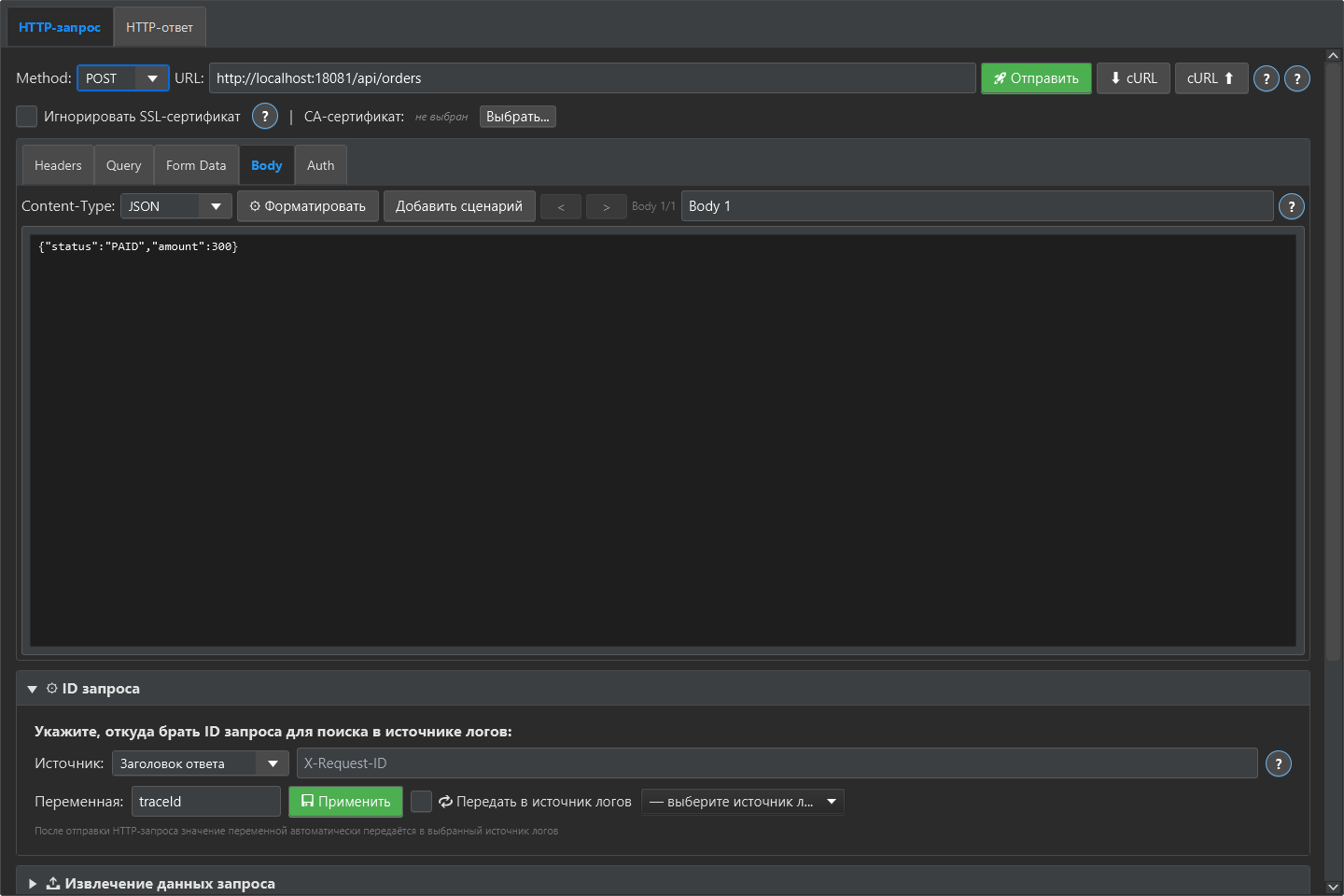
Task: Switch to the HTTP-ответ tab
Action: pos(160,27)
